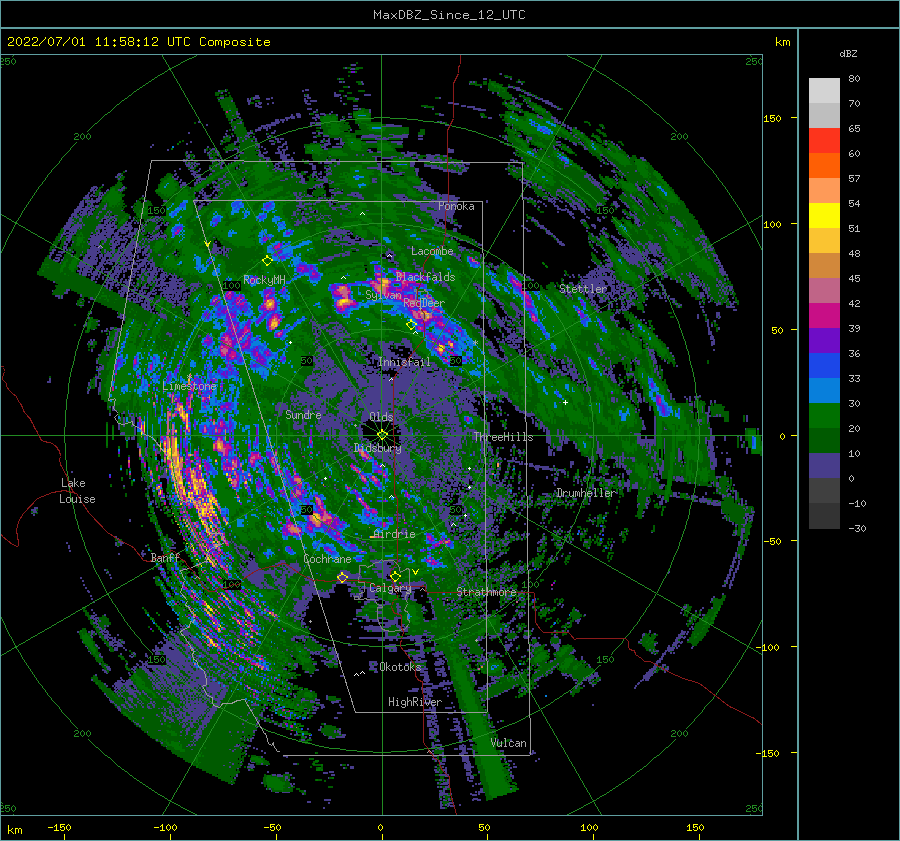Click the yellow diamond marker beside Cochrane
Screen dimensions: 900x841
343,577
